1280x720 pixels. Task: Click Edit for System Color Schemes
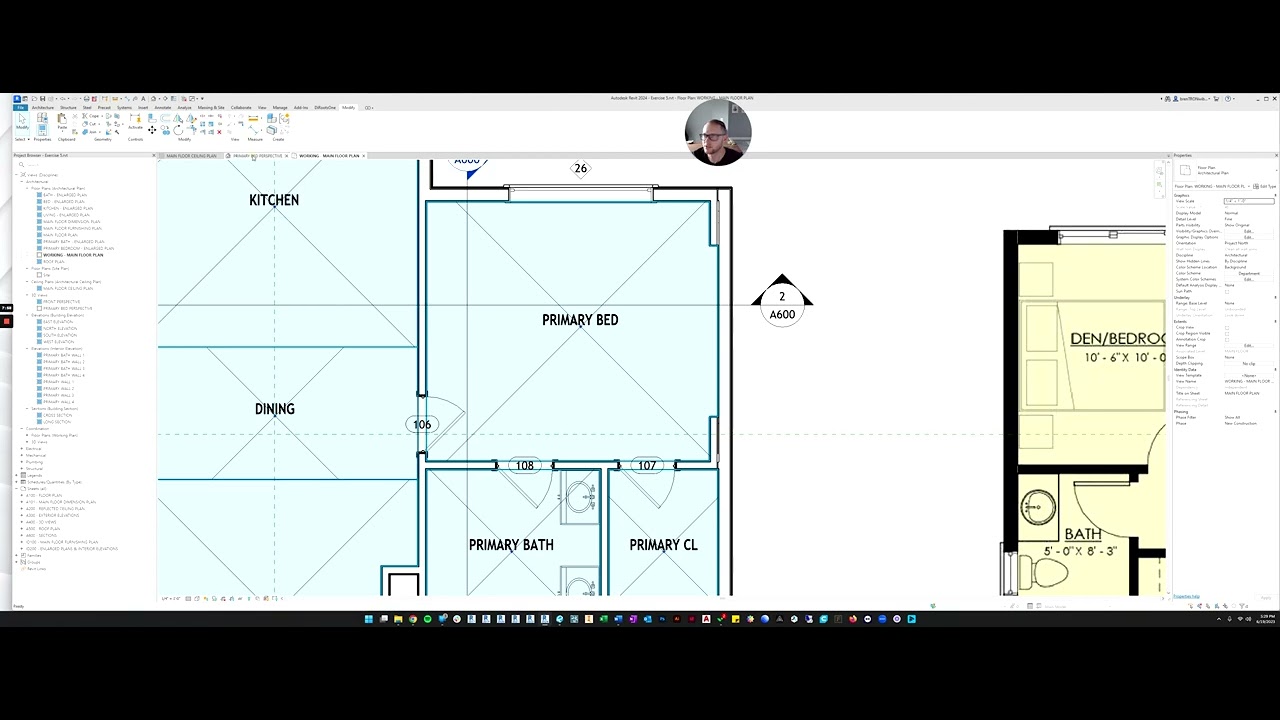tap(1248, 279)
